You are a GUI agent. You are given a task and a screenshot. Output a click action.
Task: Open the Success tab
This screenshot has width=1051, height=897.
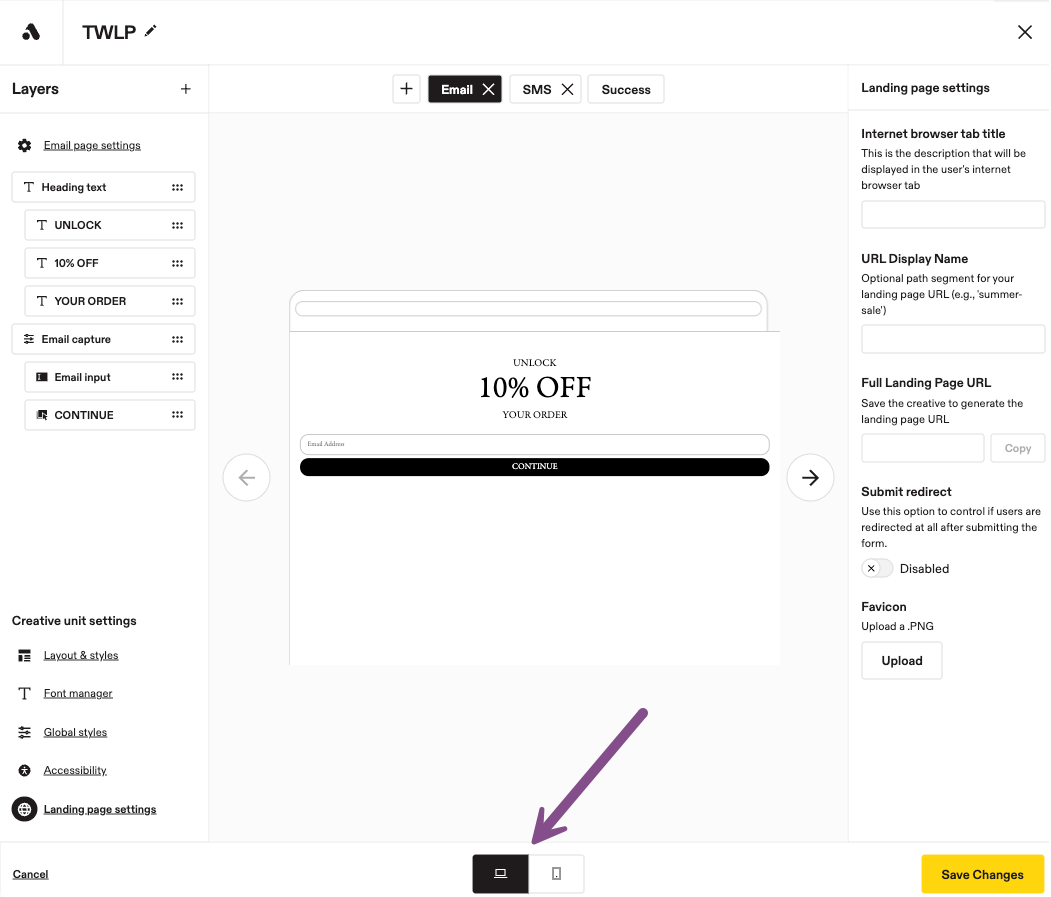[626, 89]
